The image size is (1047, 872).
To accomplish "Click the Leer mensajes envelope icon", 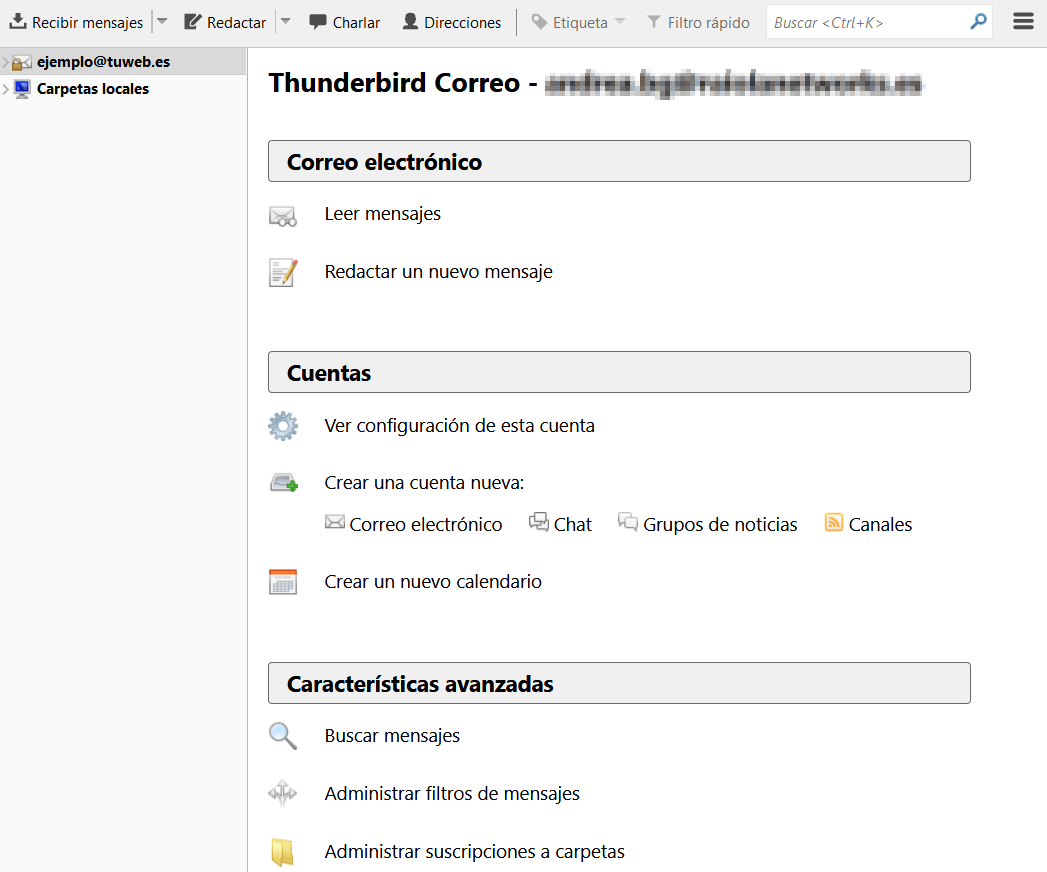I will point(282,216).
